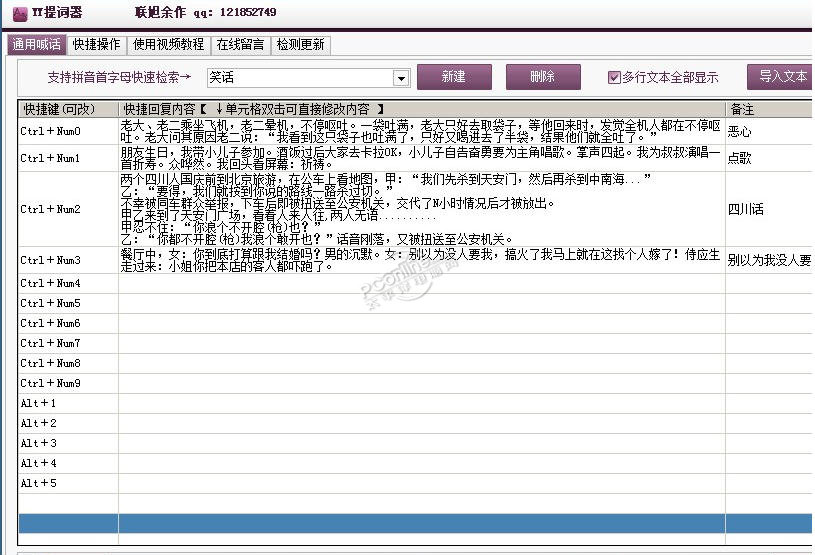Click the 别以为我没人要 note cell

[x=769, y=260]
